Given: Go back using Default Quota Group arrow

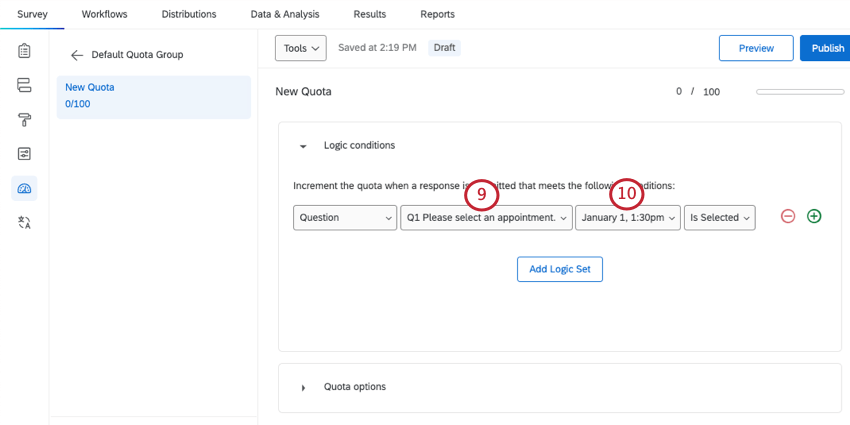Looking at the screenshot, I should point(77,55).
